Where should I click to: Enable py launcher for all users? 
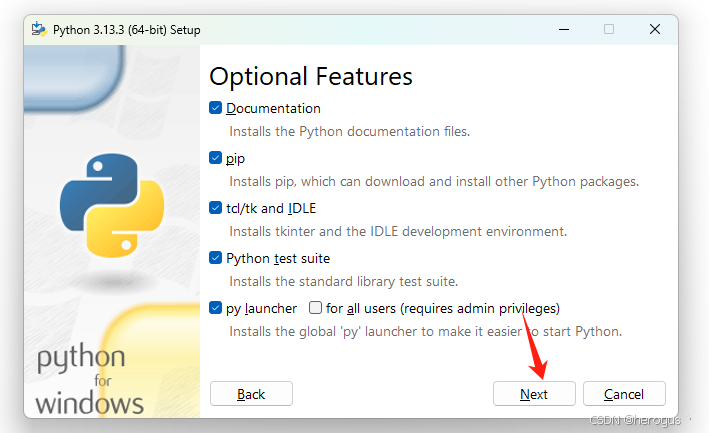click(315, 308)
